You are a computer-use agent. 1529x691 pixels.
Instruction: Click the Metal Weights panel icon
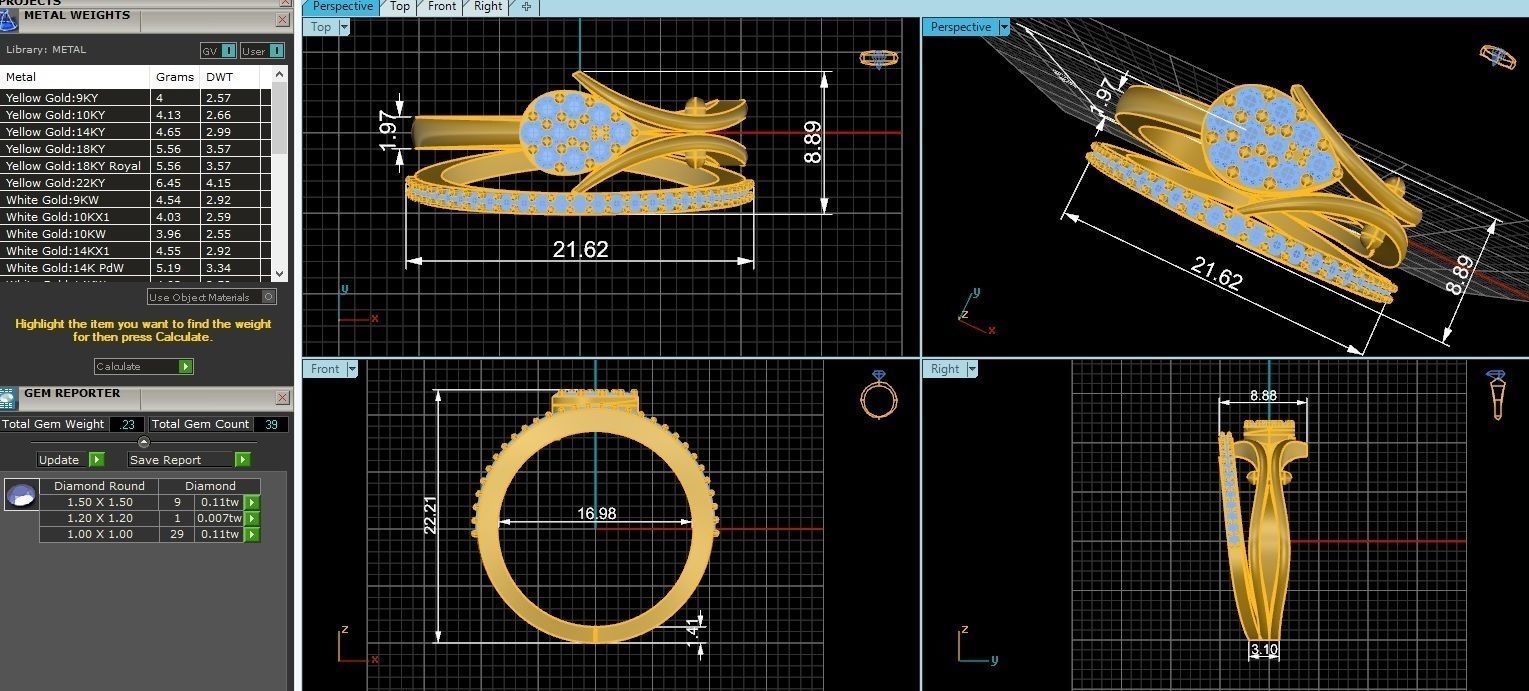click(9, 18)
